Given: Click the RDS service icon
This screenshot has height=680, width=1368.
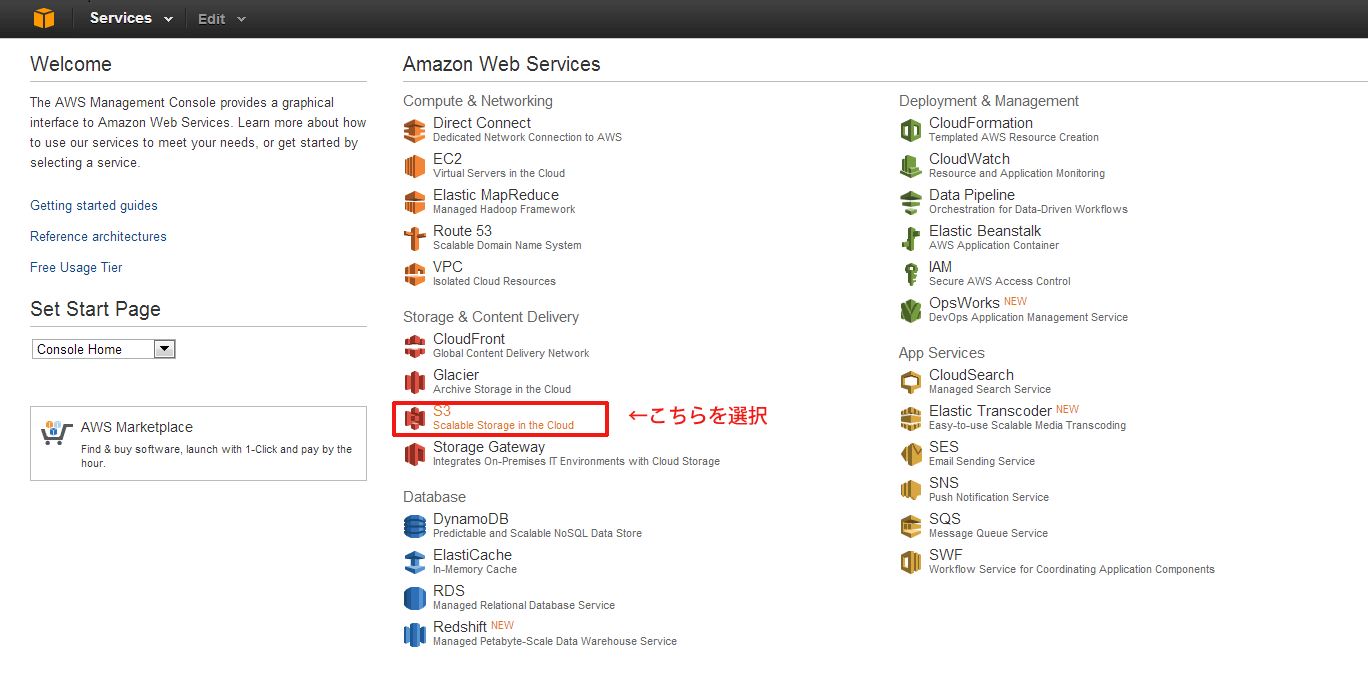Looking at the screenshot, I should (x=414, y=598).
